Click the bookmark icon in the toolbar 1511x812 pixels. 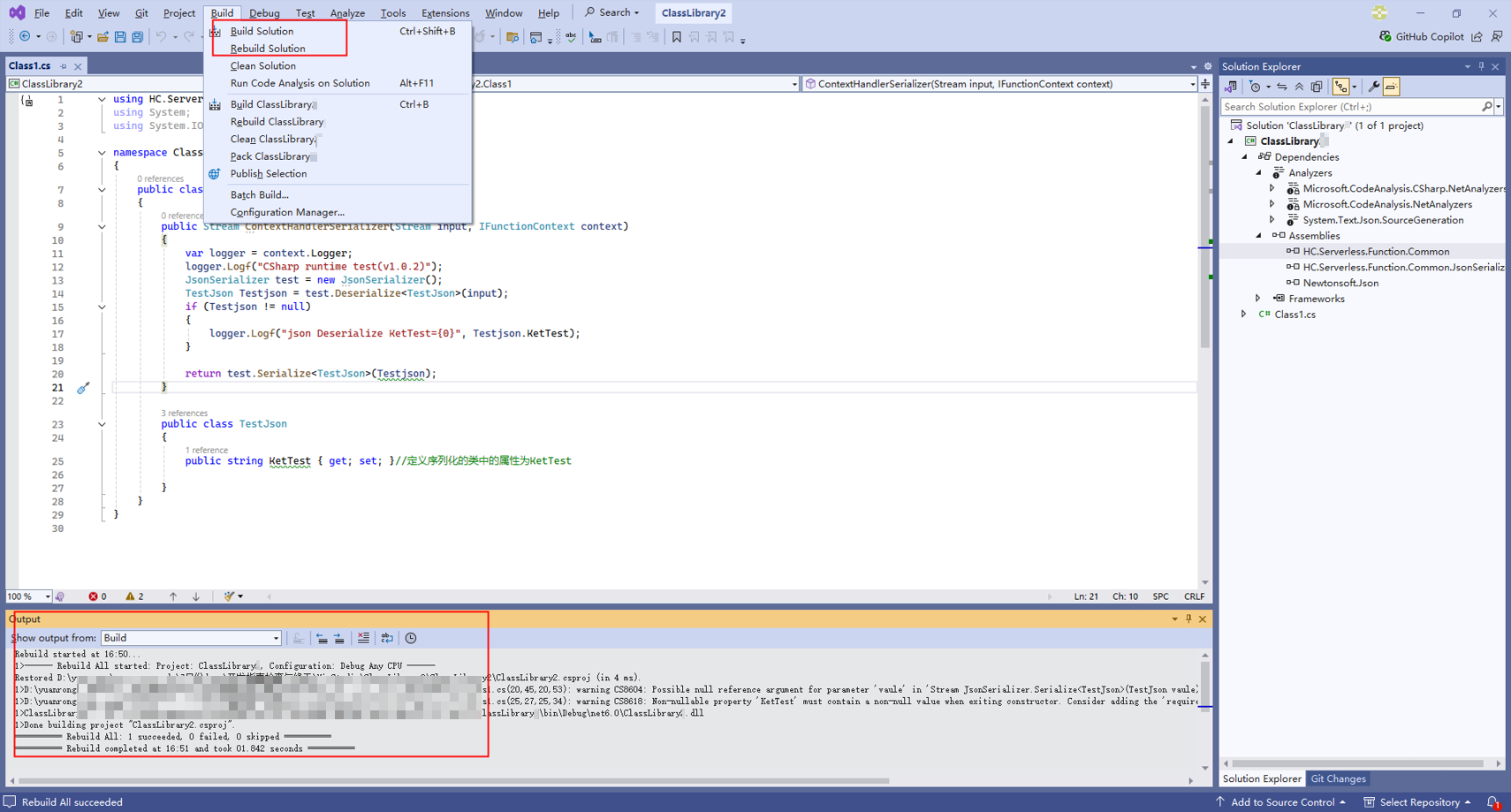coord(677,37)
